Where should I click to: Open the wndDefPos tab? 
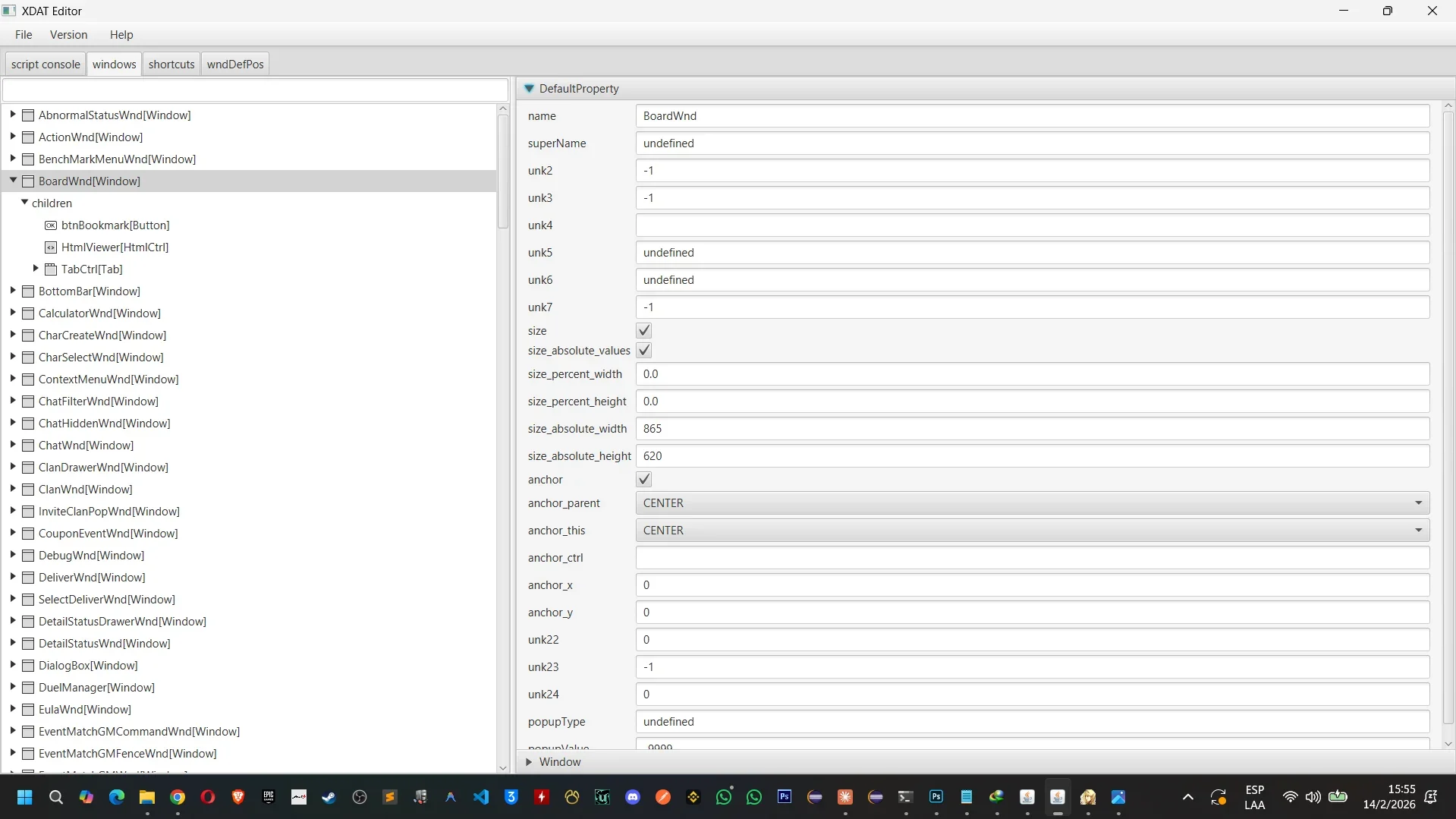pyautogui.click(x=235, y=65)
